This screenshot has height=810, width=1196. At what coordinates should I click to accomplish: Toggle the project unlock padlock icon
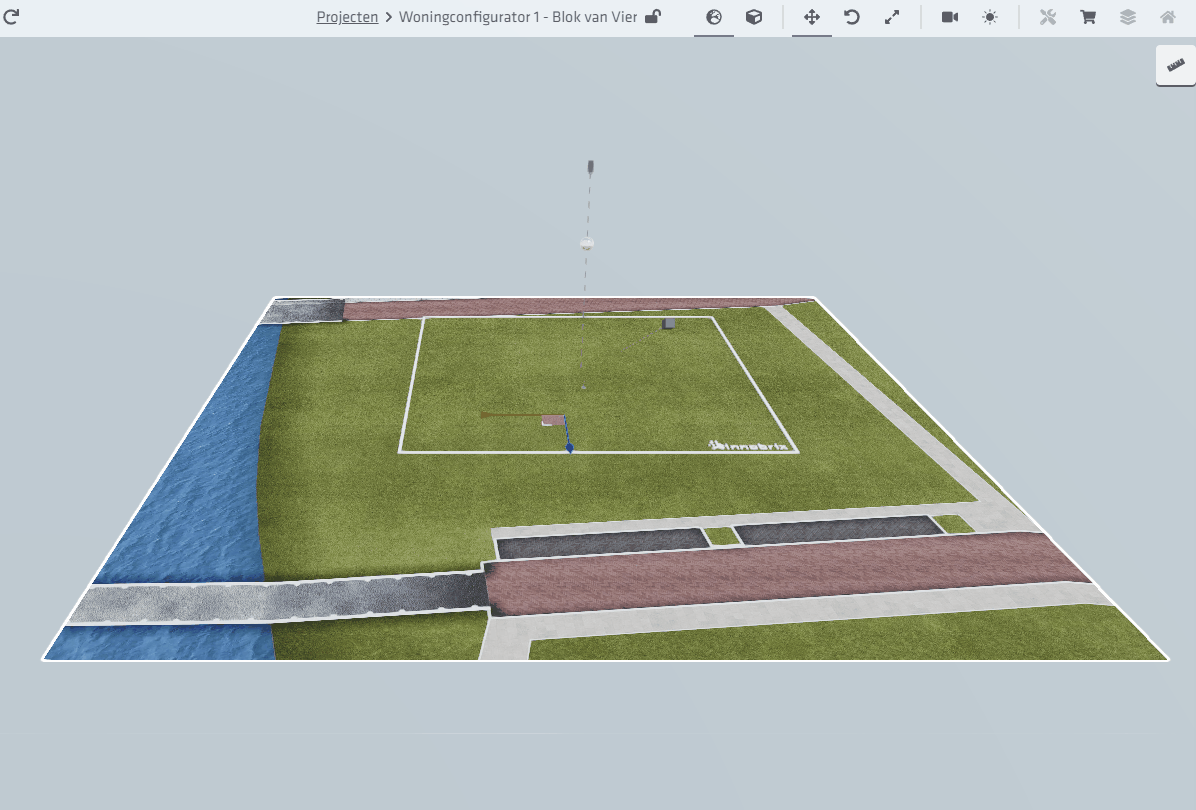[x=653, y=17]
